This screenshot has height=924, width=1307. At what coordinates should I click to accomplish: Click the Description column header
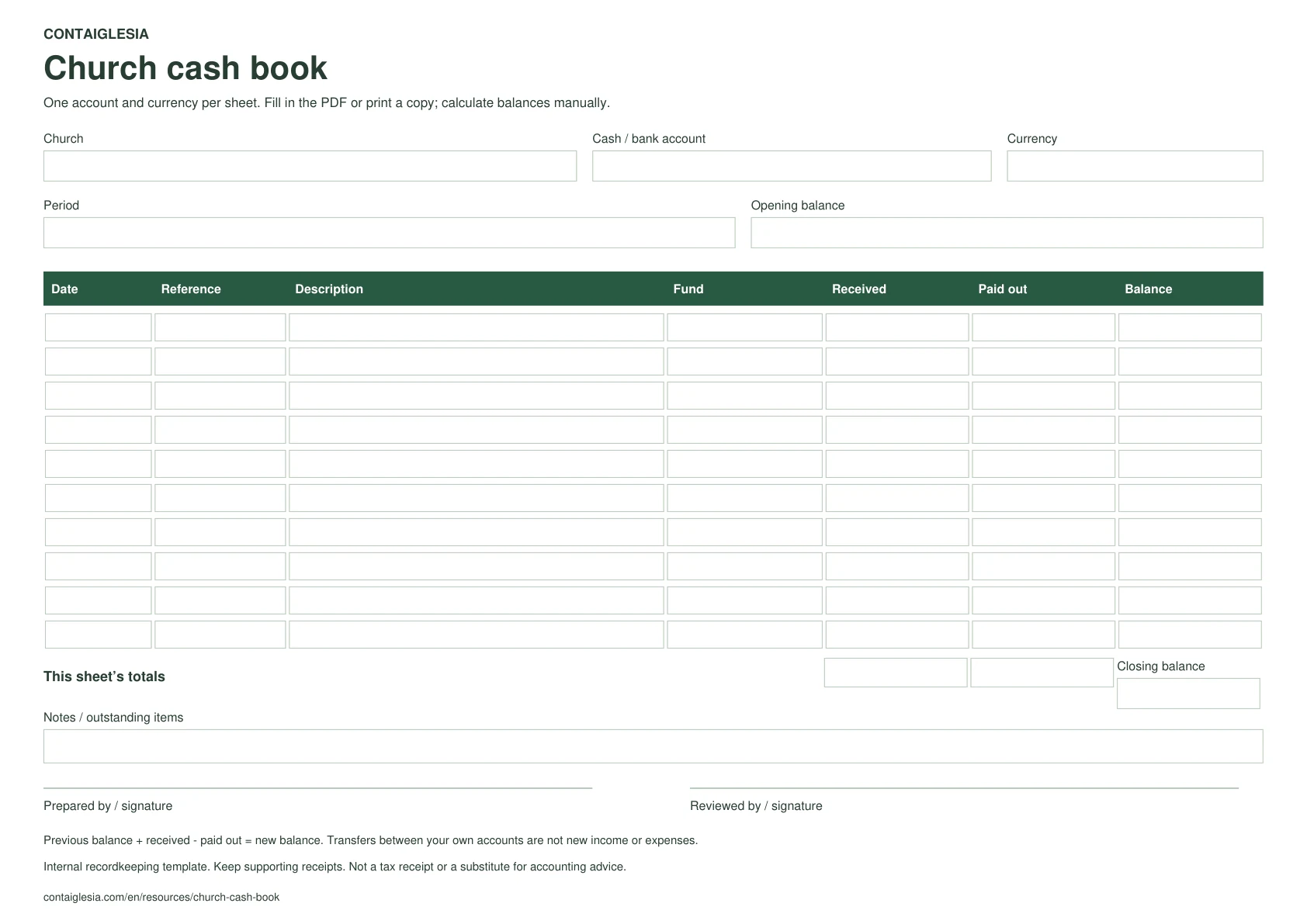329,289
